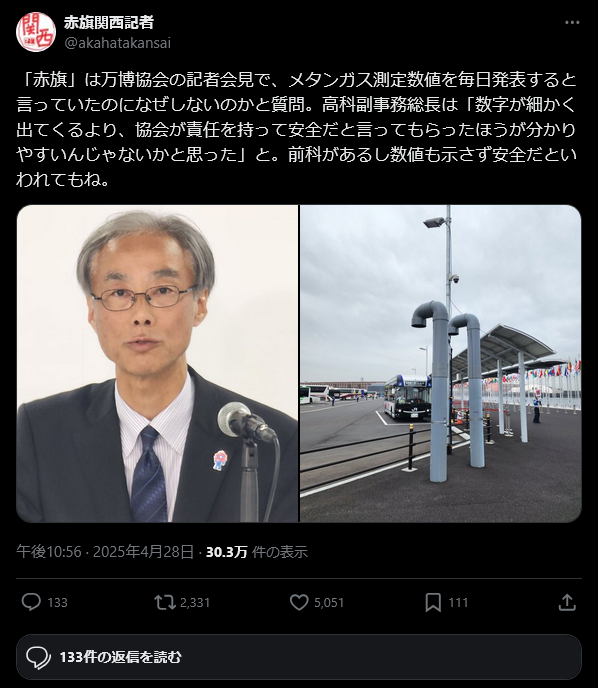598x688 pixels.
Task: Open the photo of pipes and bus
Action: 440,364
